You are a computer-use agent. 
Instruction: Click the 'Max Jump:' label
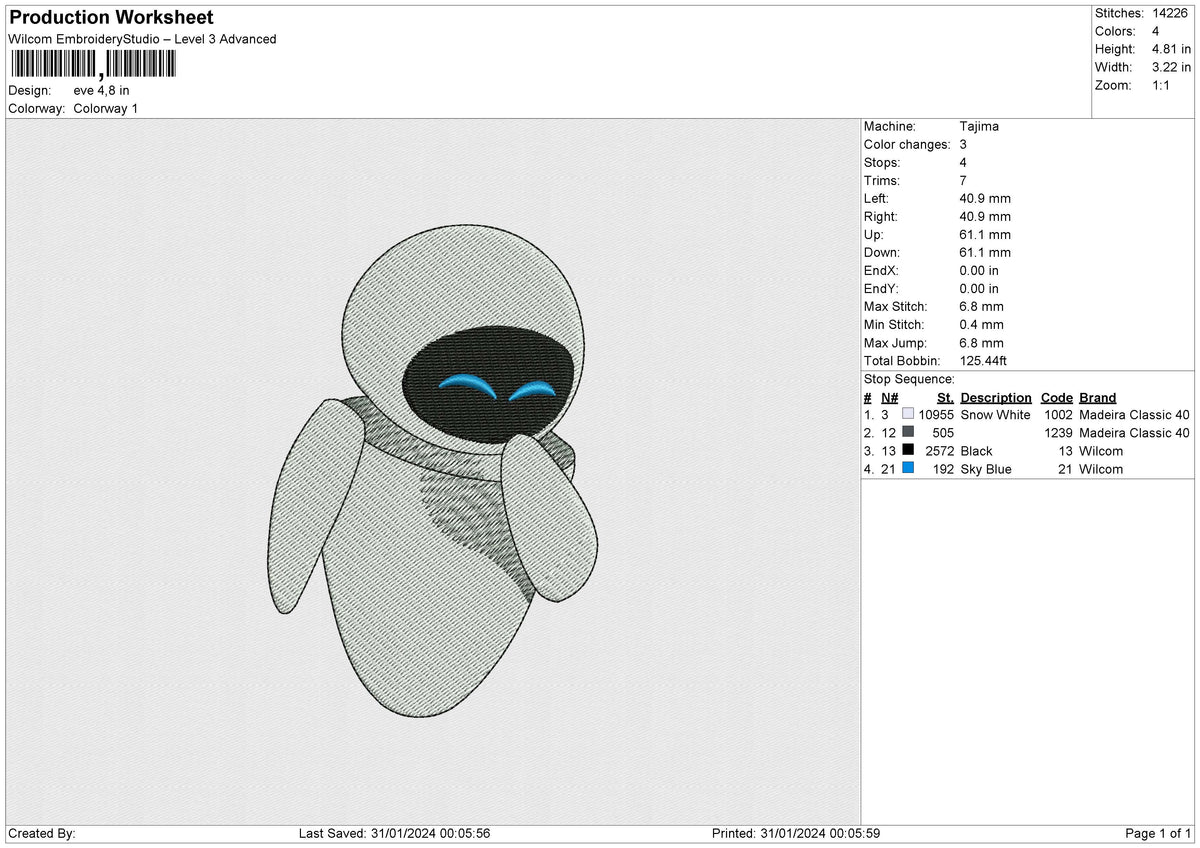[895, 342]
